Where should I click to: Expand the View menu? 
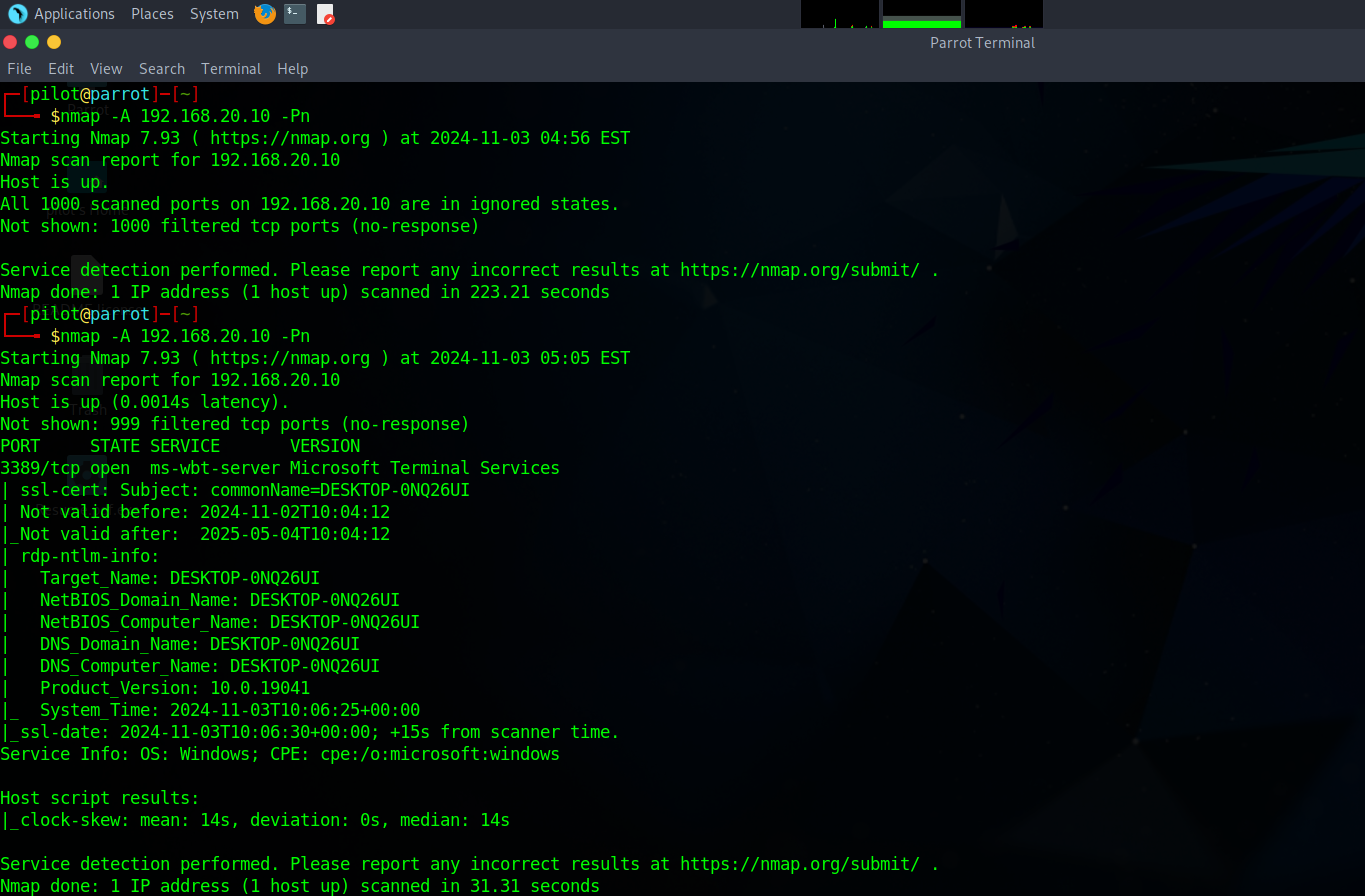click(106, 69)
